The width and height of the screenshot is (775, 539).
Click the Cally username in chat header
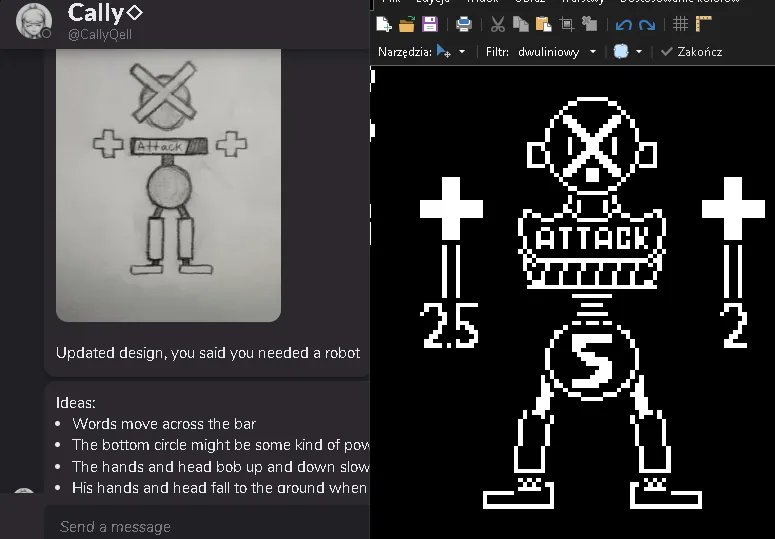point(105,13)
